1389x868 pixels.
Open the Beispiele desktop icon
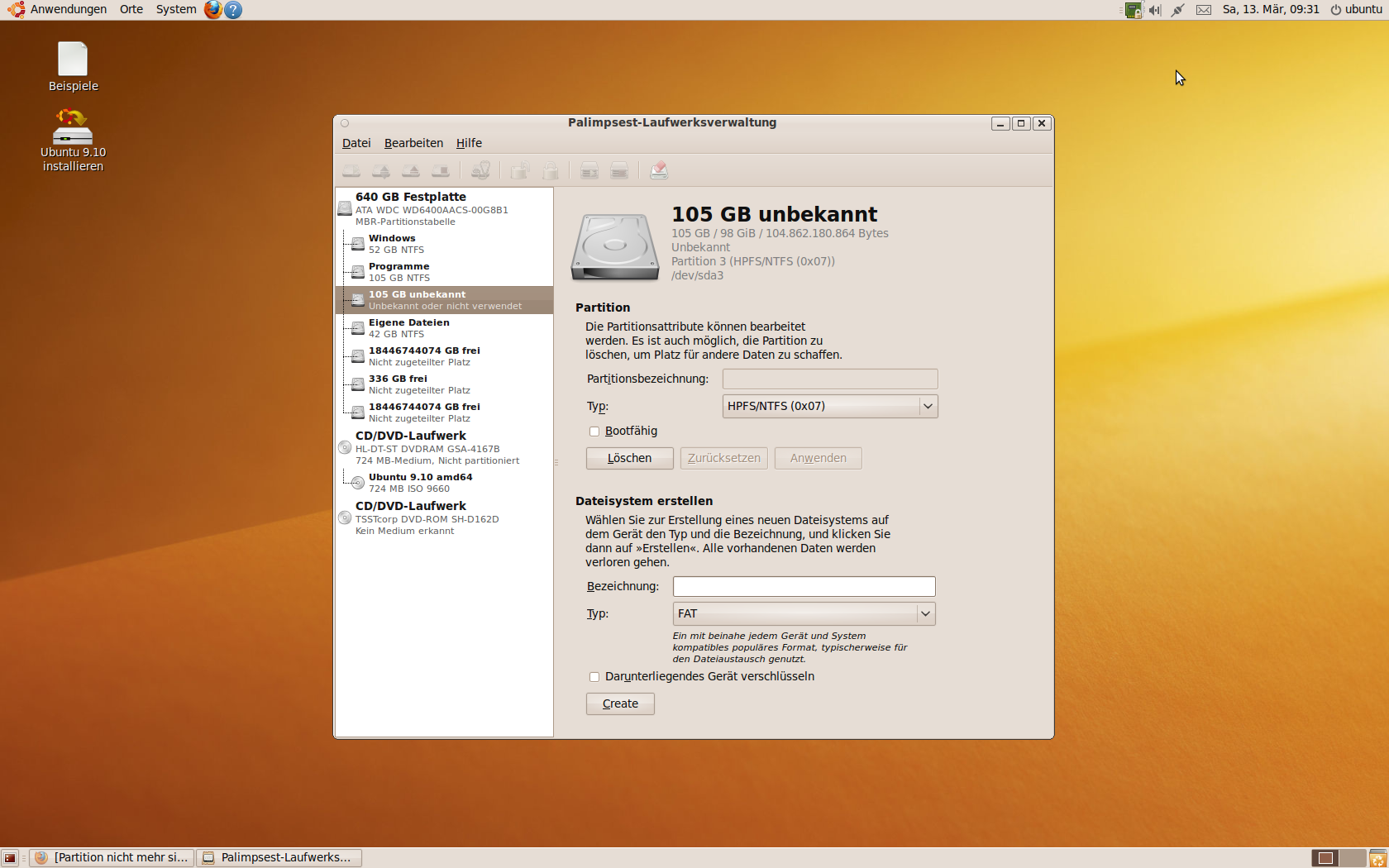73,67
